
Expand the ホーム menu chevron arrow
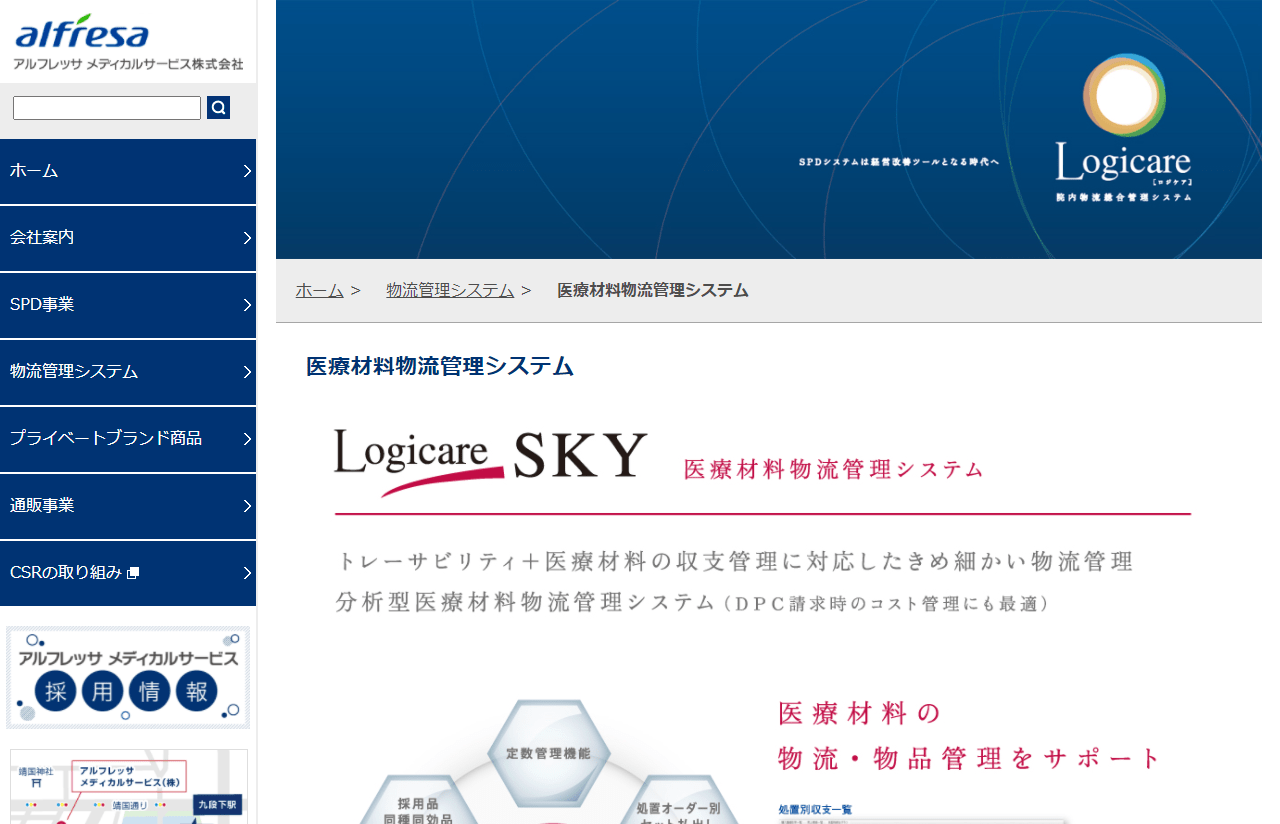coord(246,171)
